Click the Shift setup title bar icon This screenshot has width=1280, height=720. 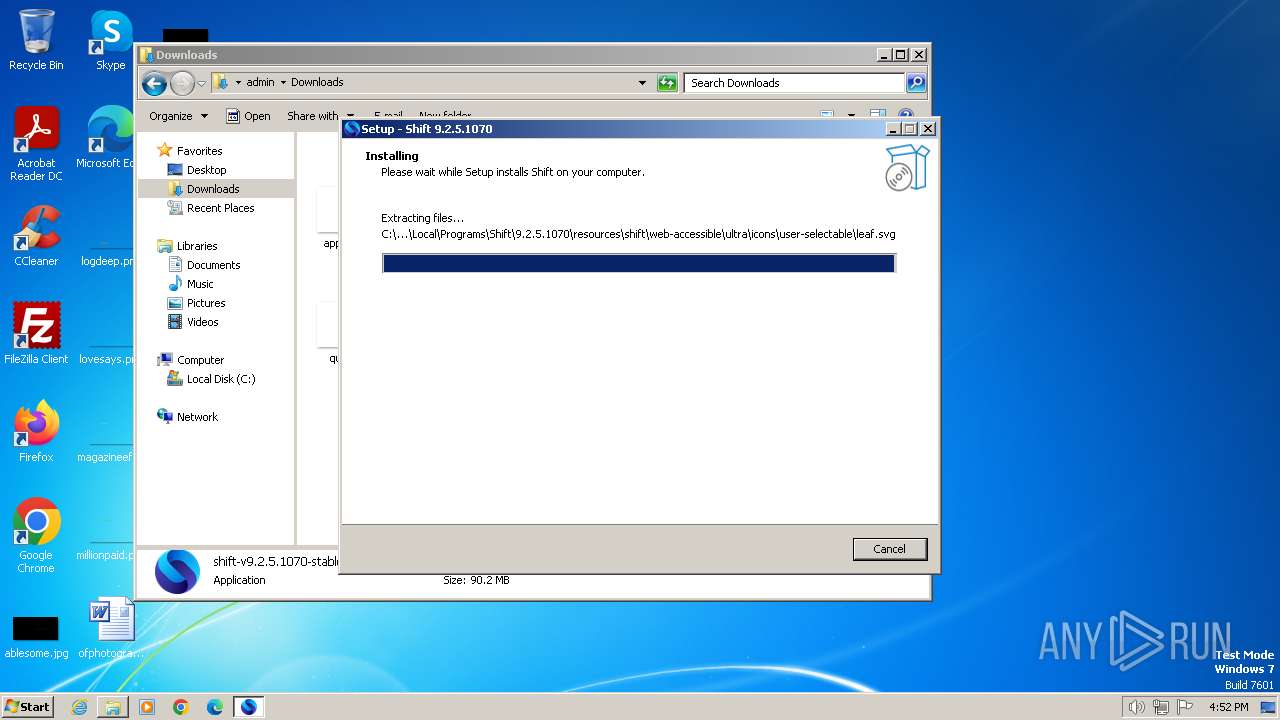click(351, 128)
